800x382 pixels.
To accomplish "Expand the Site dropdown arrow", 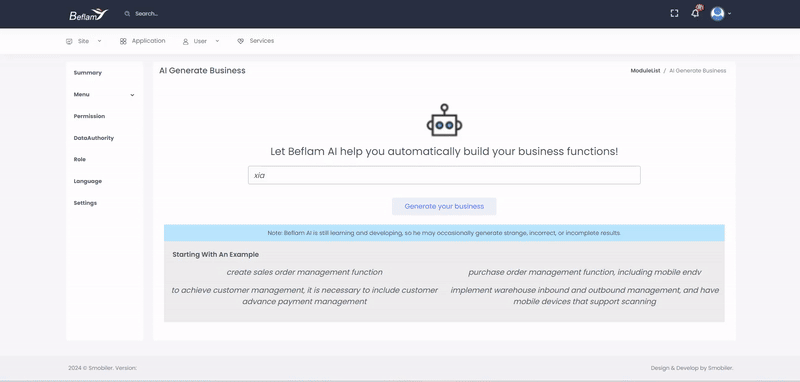I will coord(99,41).
